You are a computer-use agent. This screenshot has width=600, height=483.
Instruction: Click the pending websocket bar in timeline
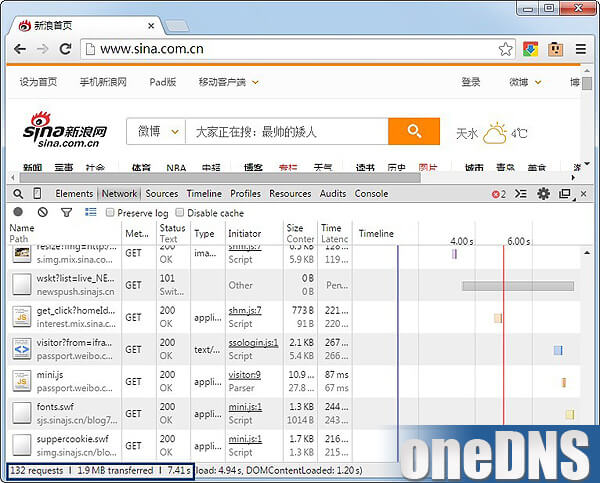point(518,286)
